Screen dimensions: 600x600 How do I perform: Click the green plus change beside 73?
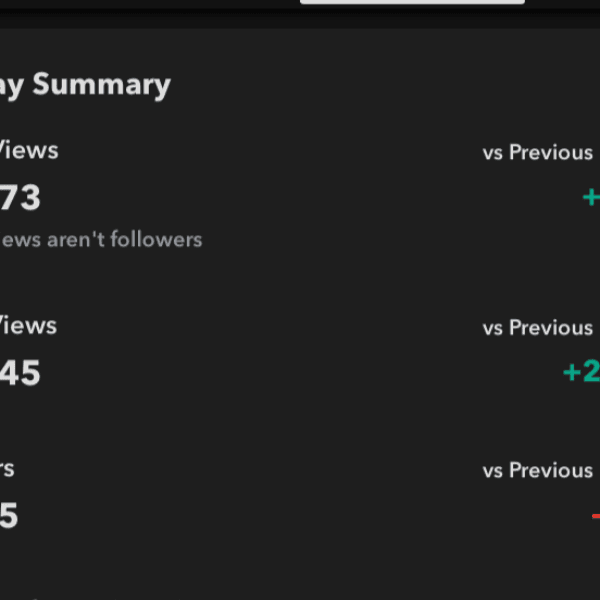(591, 198)
